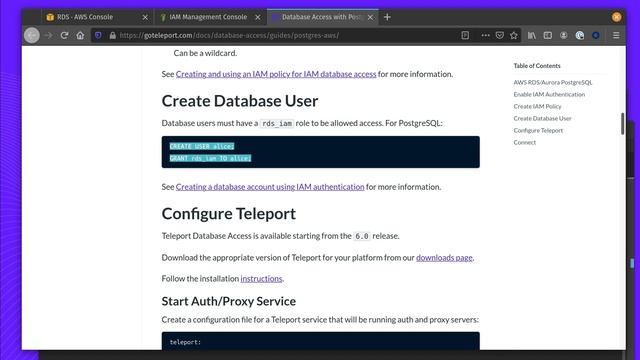Bookmark this page with star
Image resolution: width=640 pixels, height=360 pixels.
pyautogui.click(x=513, y=35)
